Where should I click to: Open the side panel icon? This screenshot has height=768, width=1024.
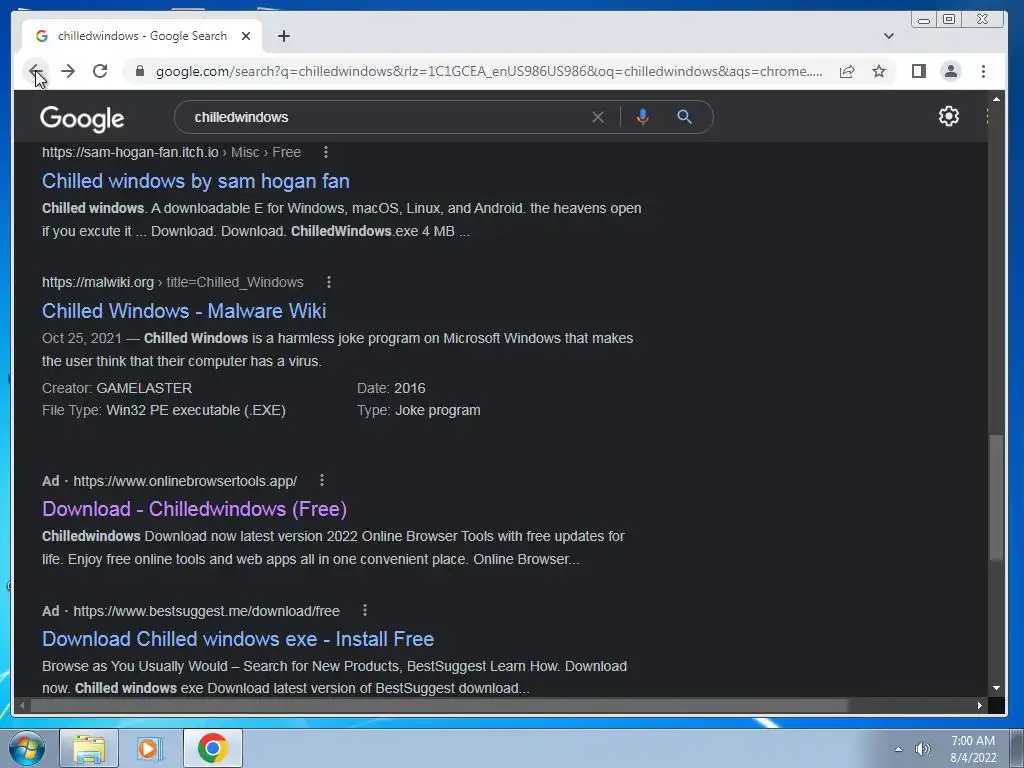point(919,71)
